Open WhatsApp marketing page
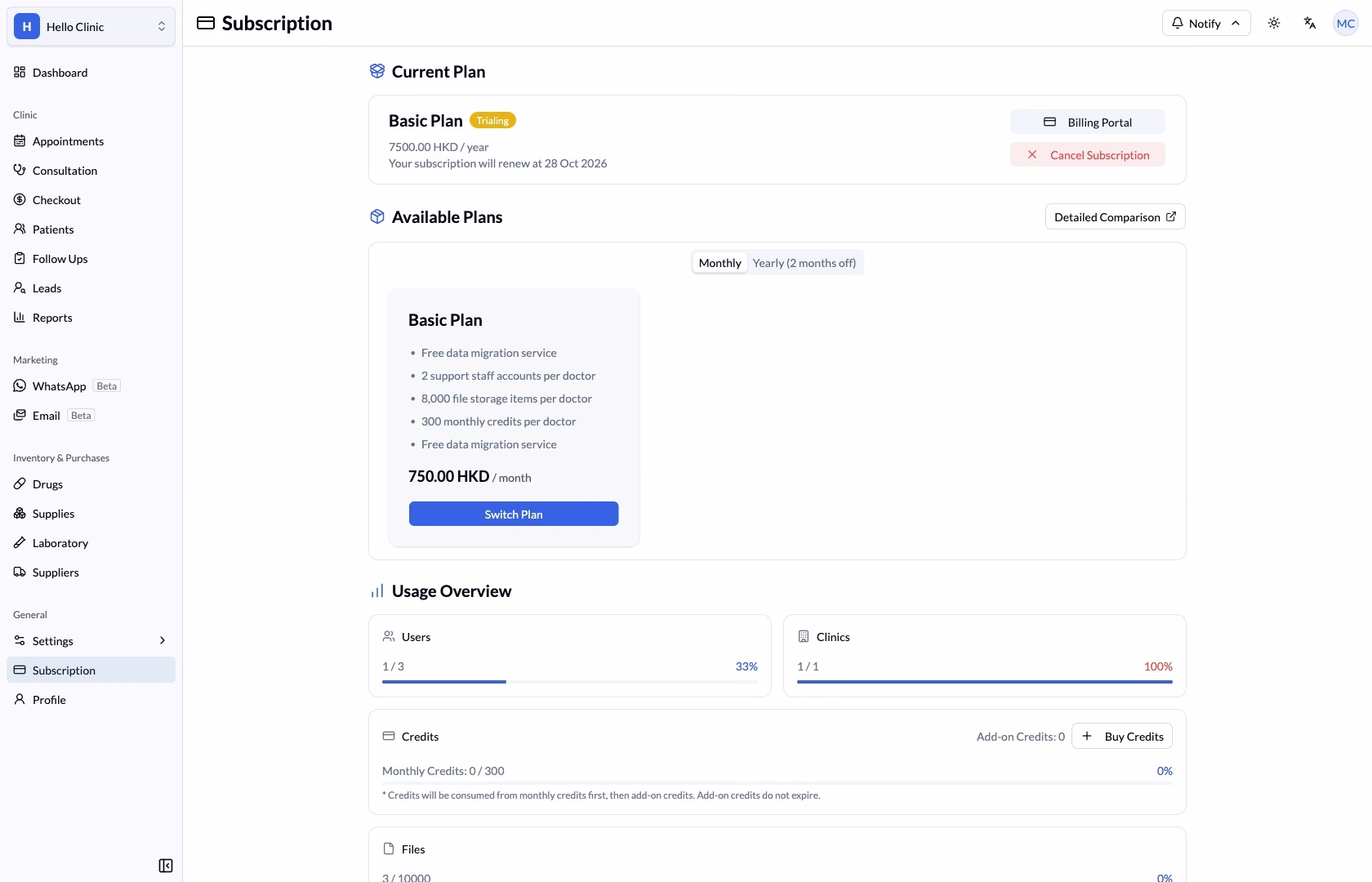This screenshot has width=1372, height=882. click(91, 386)
